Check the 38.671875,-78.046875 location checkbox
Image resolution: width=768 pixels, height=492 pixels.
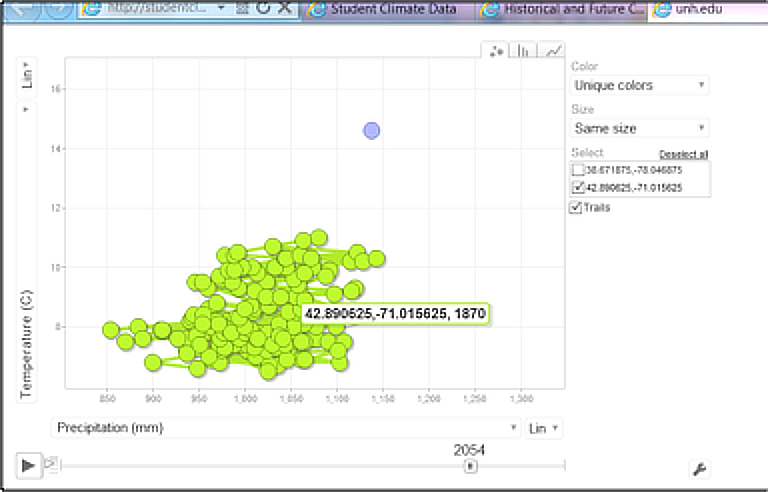[x=578, y=170]
